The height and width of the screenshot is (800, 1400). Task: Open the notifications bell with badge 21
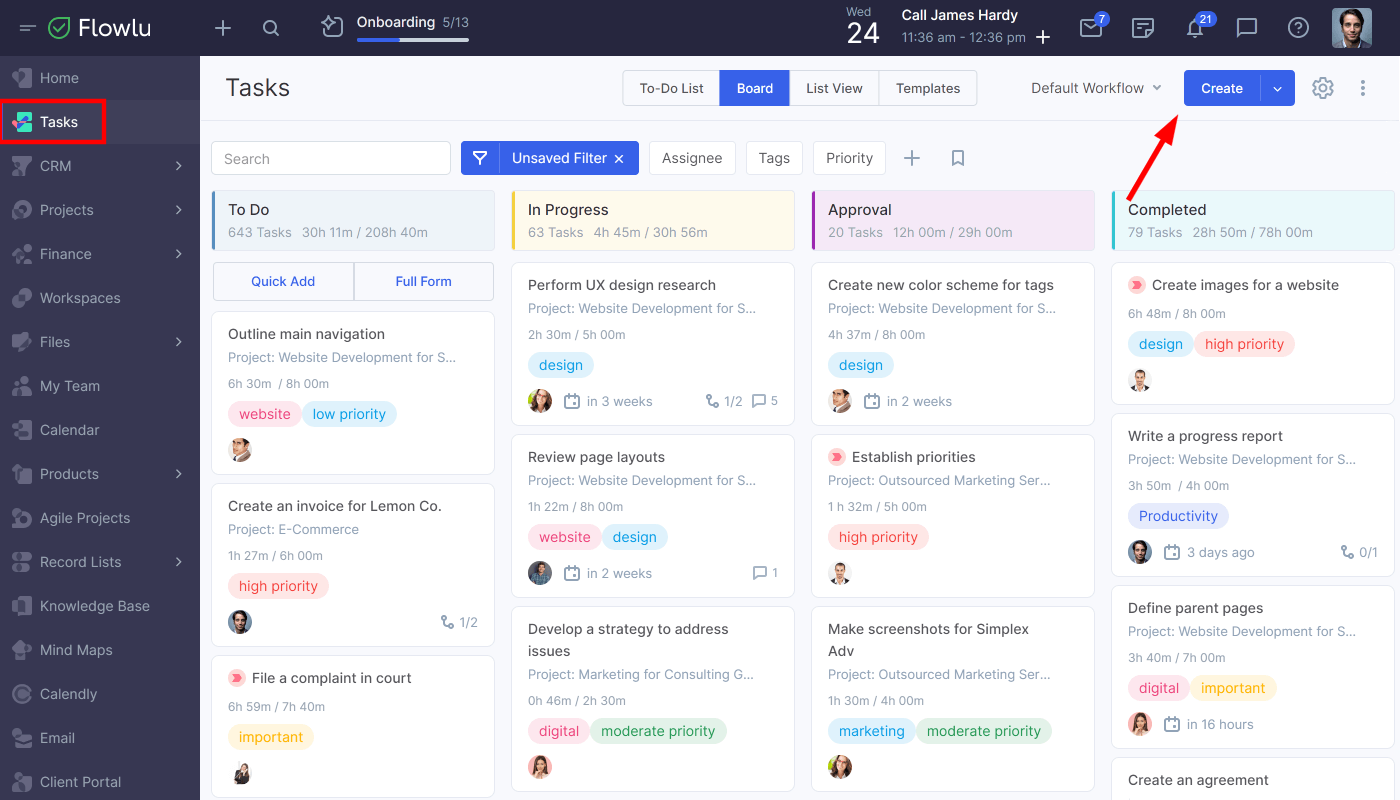pos(1195,28)
